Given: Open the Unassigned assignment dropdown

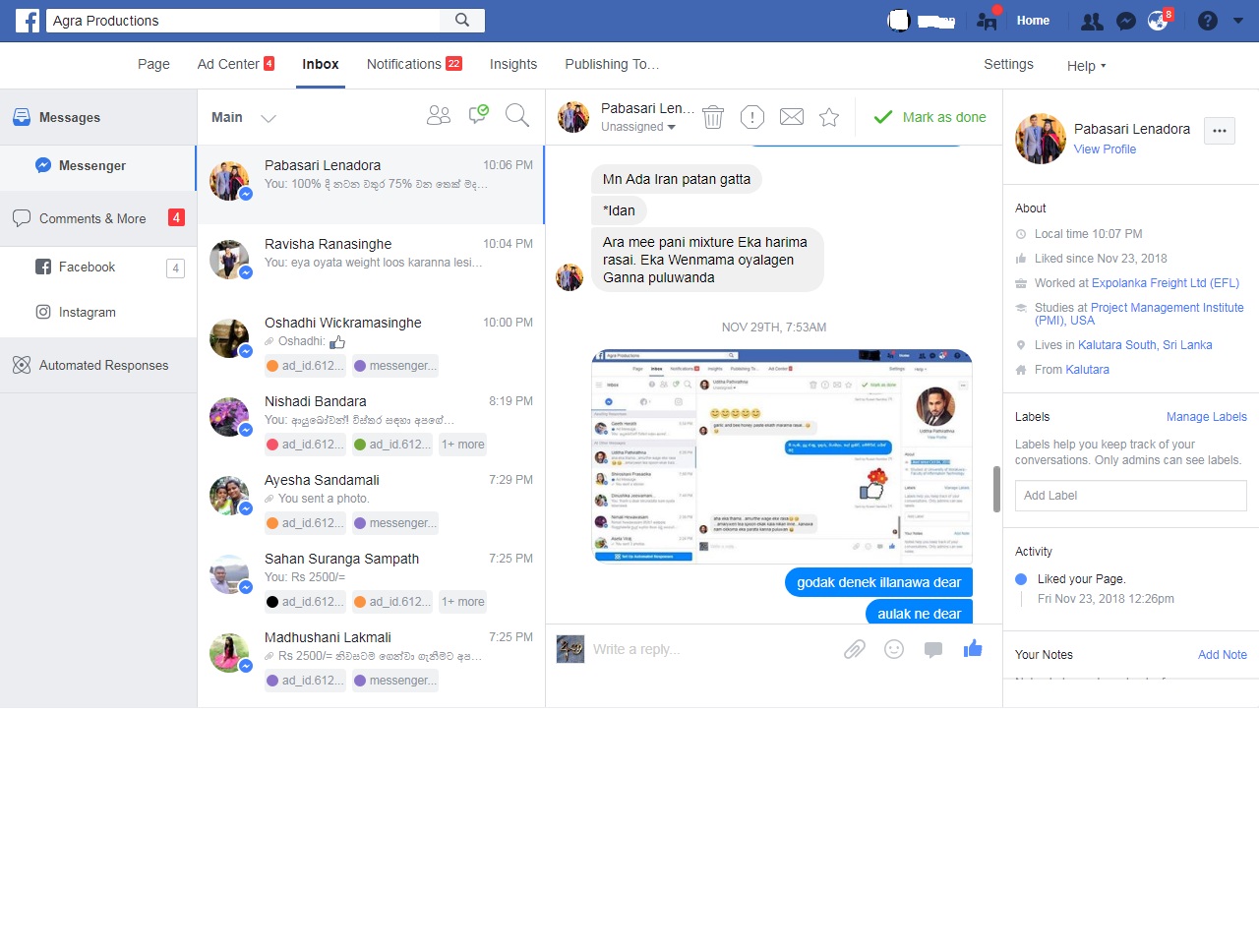Looking at the screenshot, I should point(638,127).
